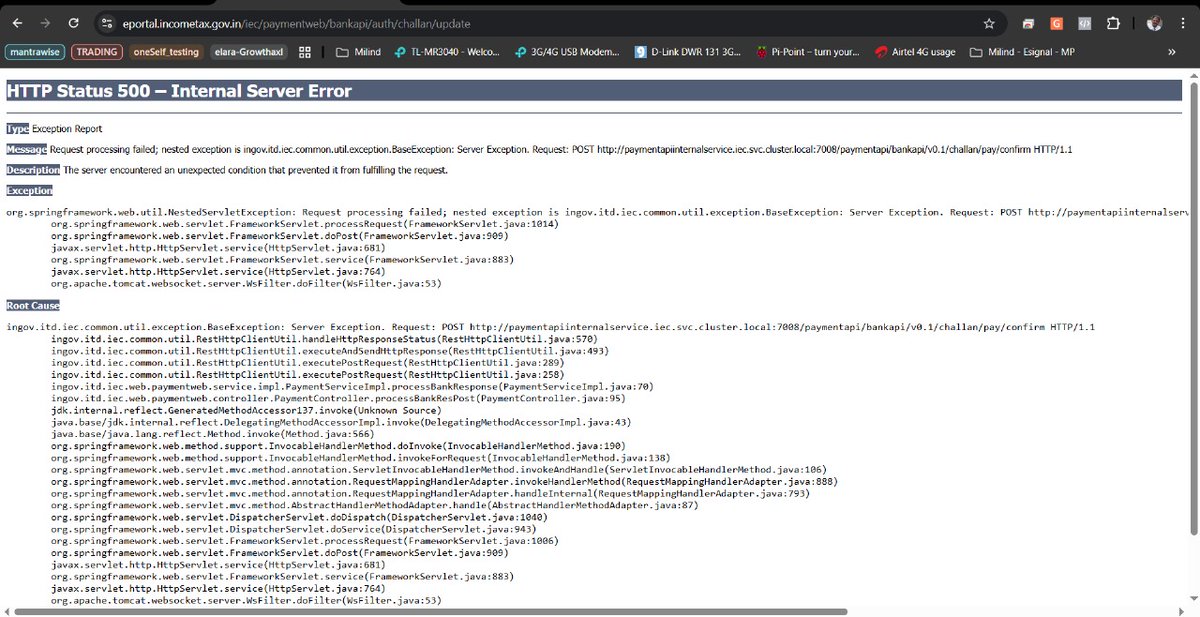Open the Extensions puzzle-piece menu

[x=1114, y=23]
